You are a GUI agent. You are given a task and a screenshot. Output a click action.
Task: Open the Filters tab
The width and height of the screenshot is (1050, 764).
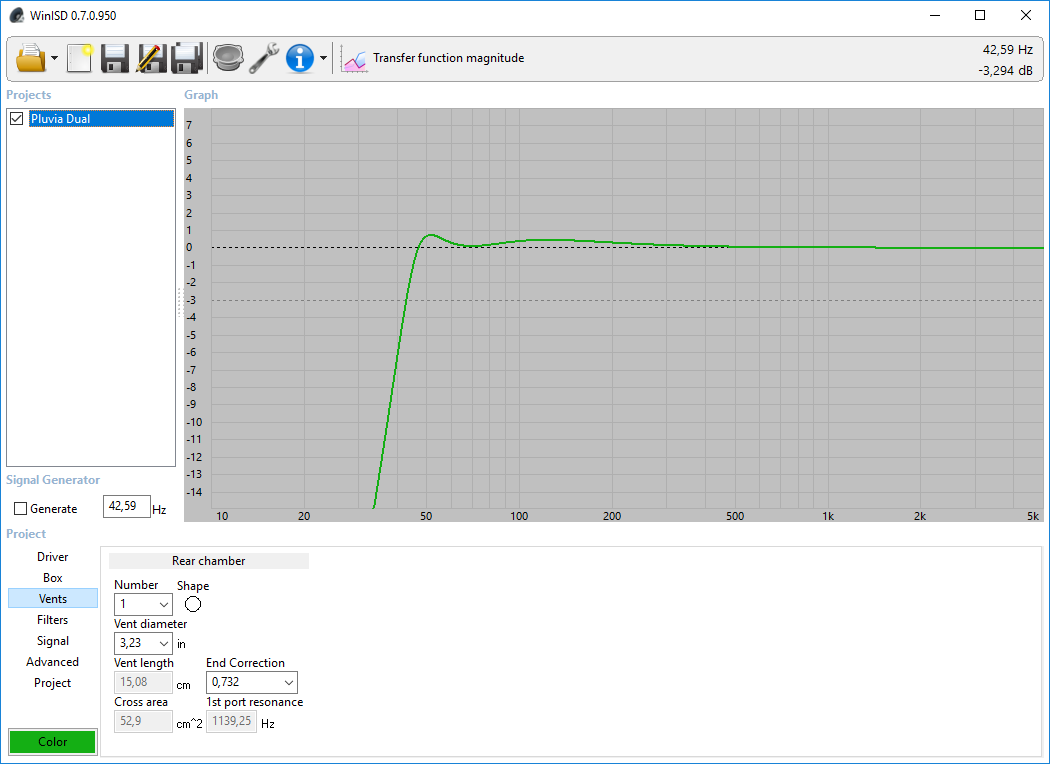pos(52,619)
